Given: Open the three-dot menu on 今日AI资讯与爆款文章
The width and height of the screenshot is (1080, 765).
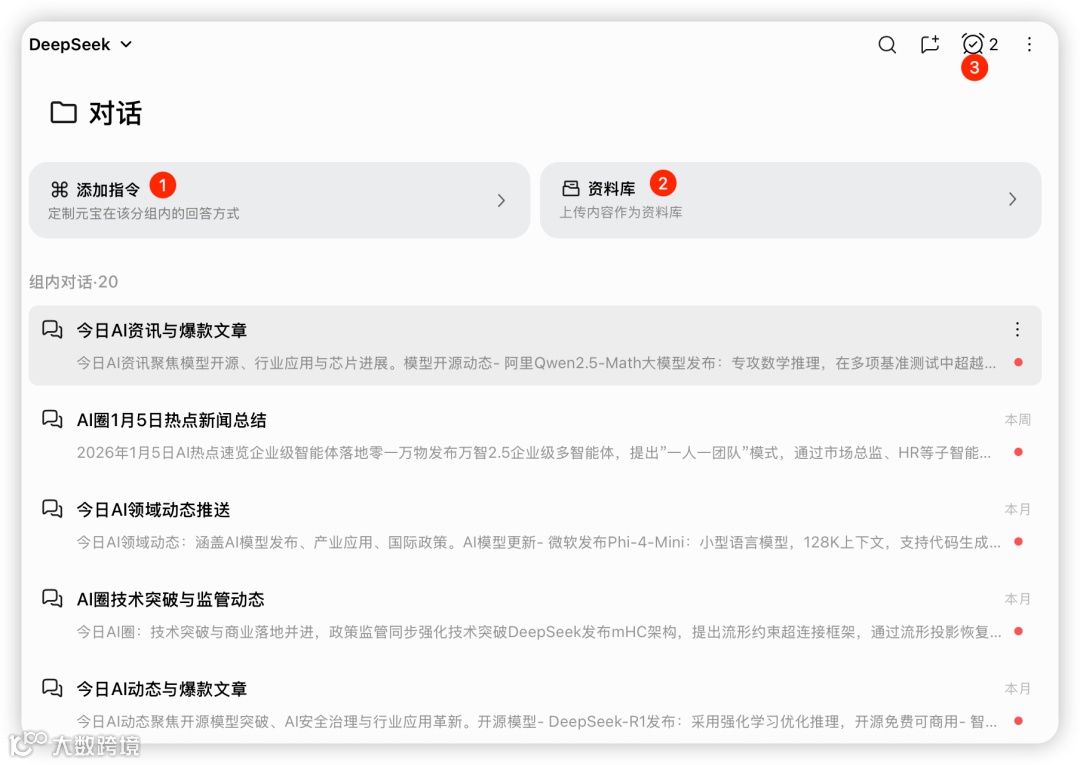Looking at the screenshot, I should click(1017, 328).
